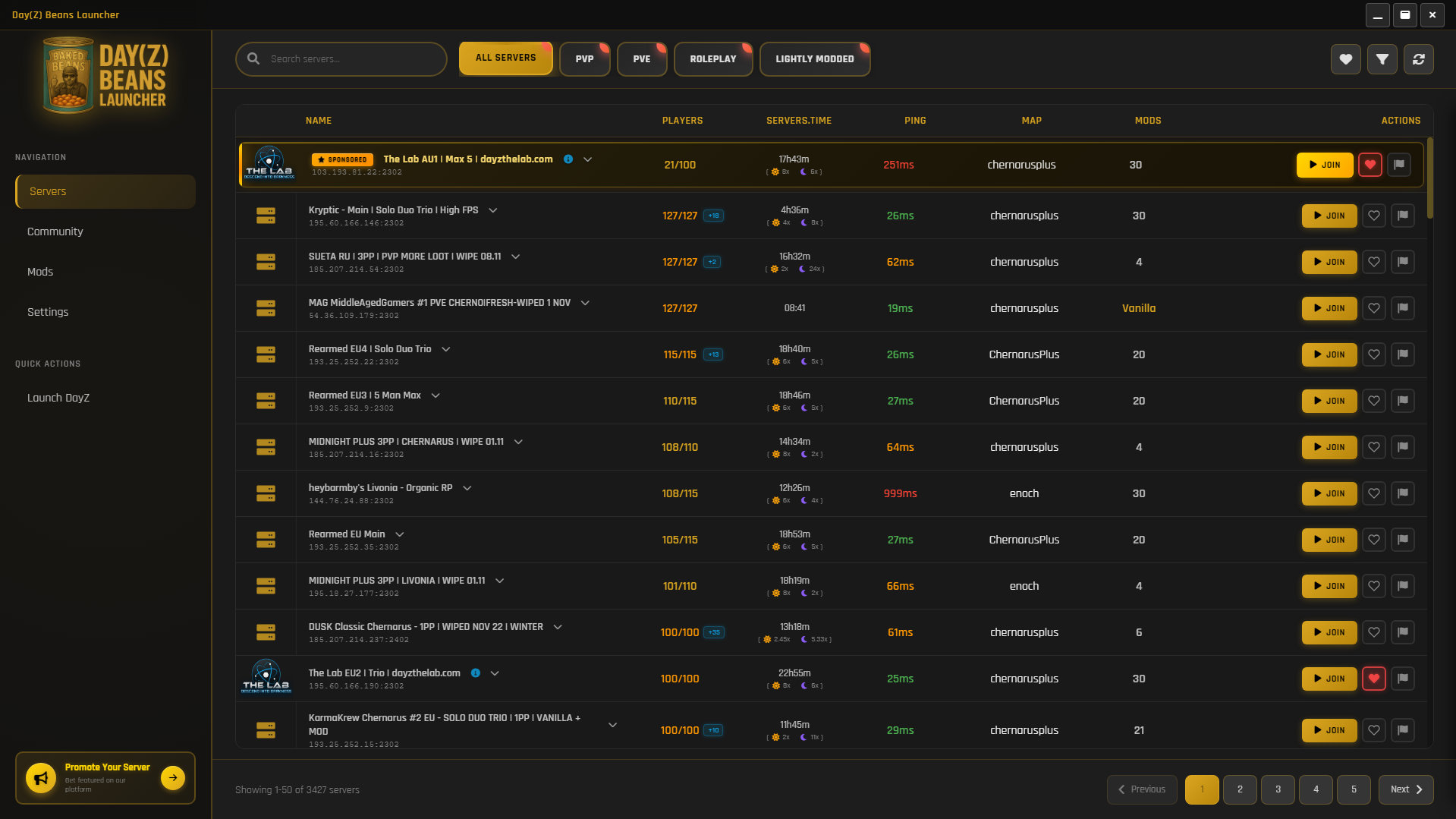Favorite the Rearmed EU4 server

pyautogui.click(x=1373, y=354)
